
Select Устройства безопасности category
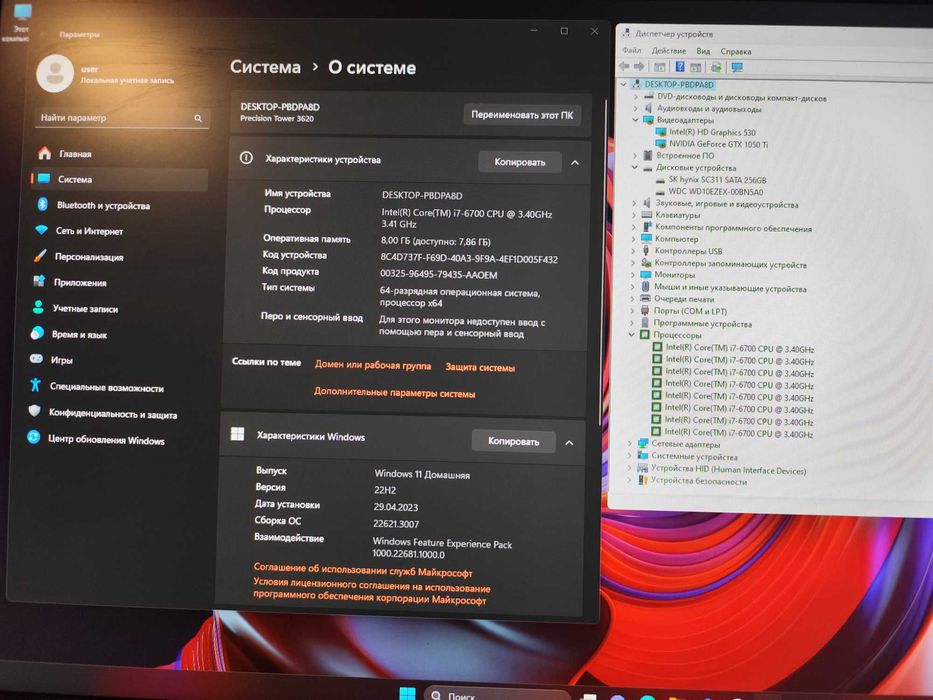(698, 481)
